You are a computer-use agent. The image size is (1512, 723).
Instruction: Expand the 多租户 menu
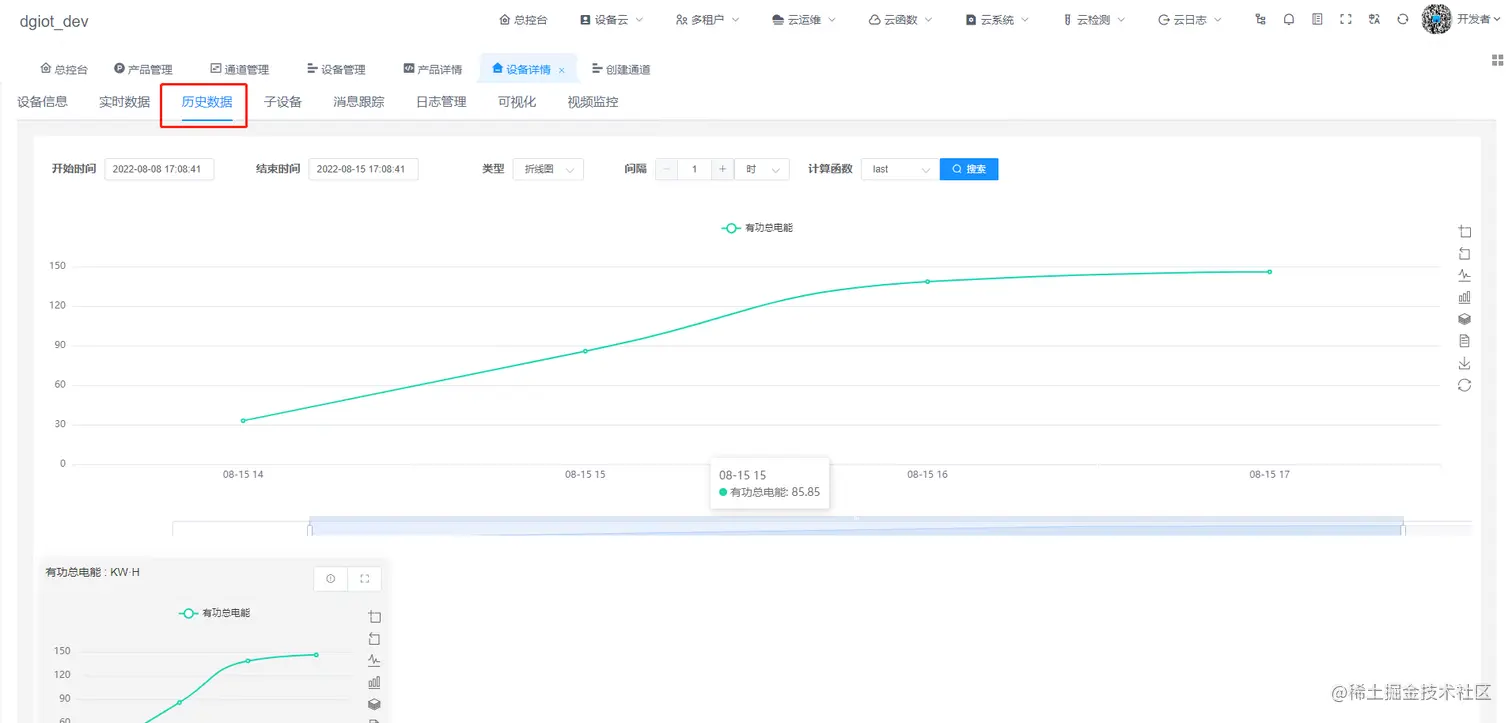tap(707, 19)
